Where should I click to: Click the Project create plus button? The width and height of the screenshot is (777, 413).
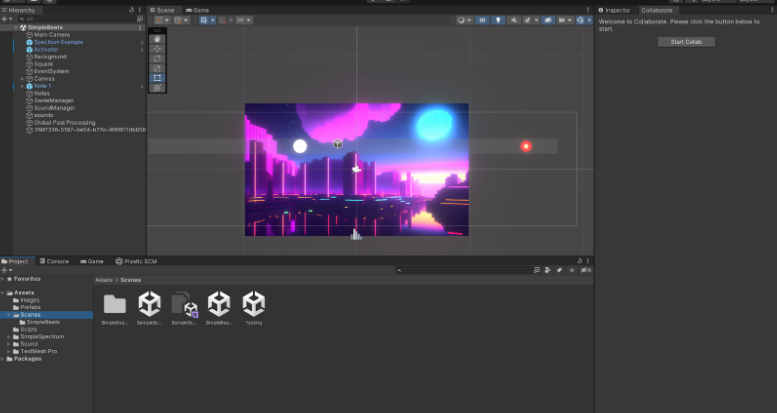pyautogui.click(x=4, y=270)
